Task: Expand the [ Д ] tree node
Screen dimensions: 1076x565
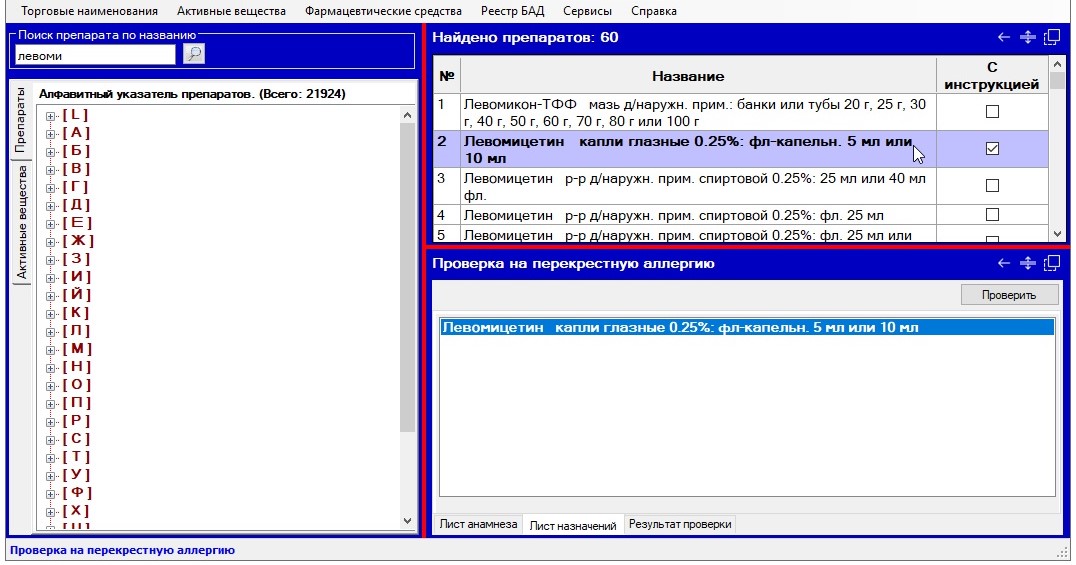Action: point(50,206)
